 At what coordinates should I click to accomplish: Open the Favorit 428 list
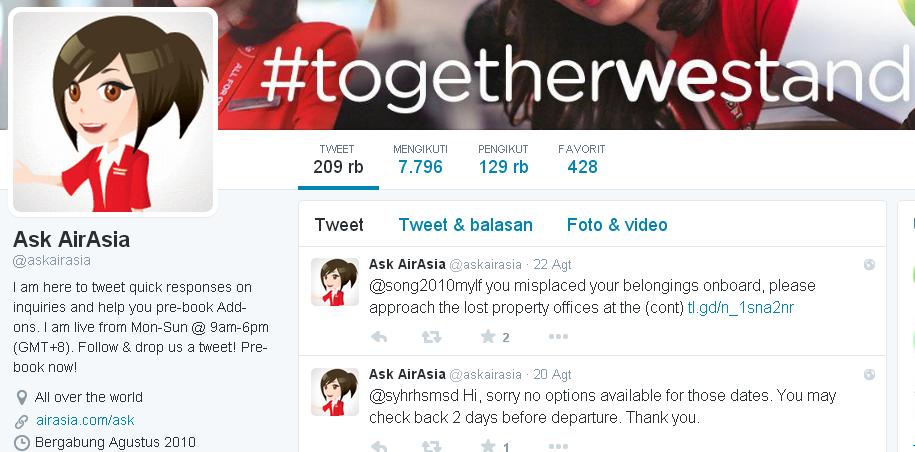coord(582,160)
